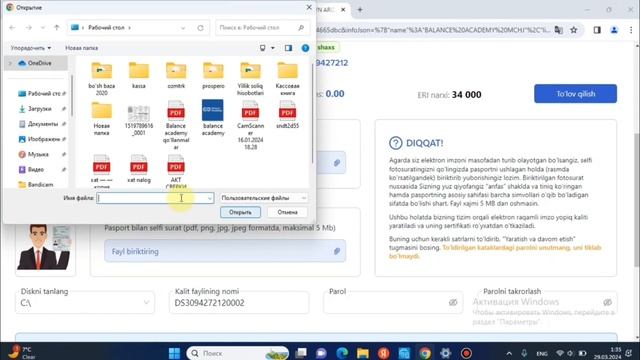Select Balance academy qo'llanmalar PDF

pyautogui.click(x=176, y=126)
